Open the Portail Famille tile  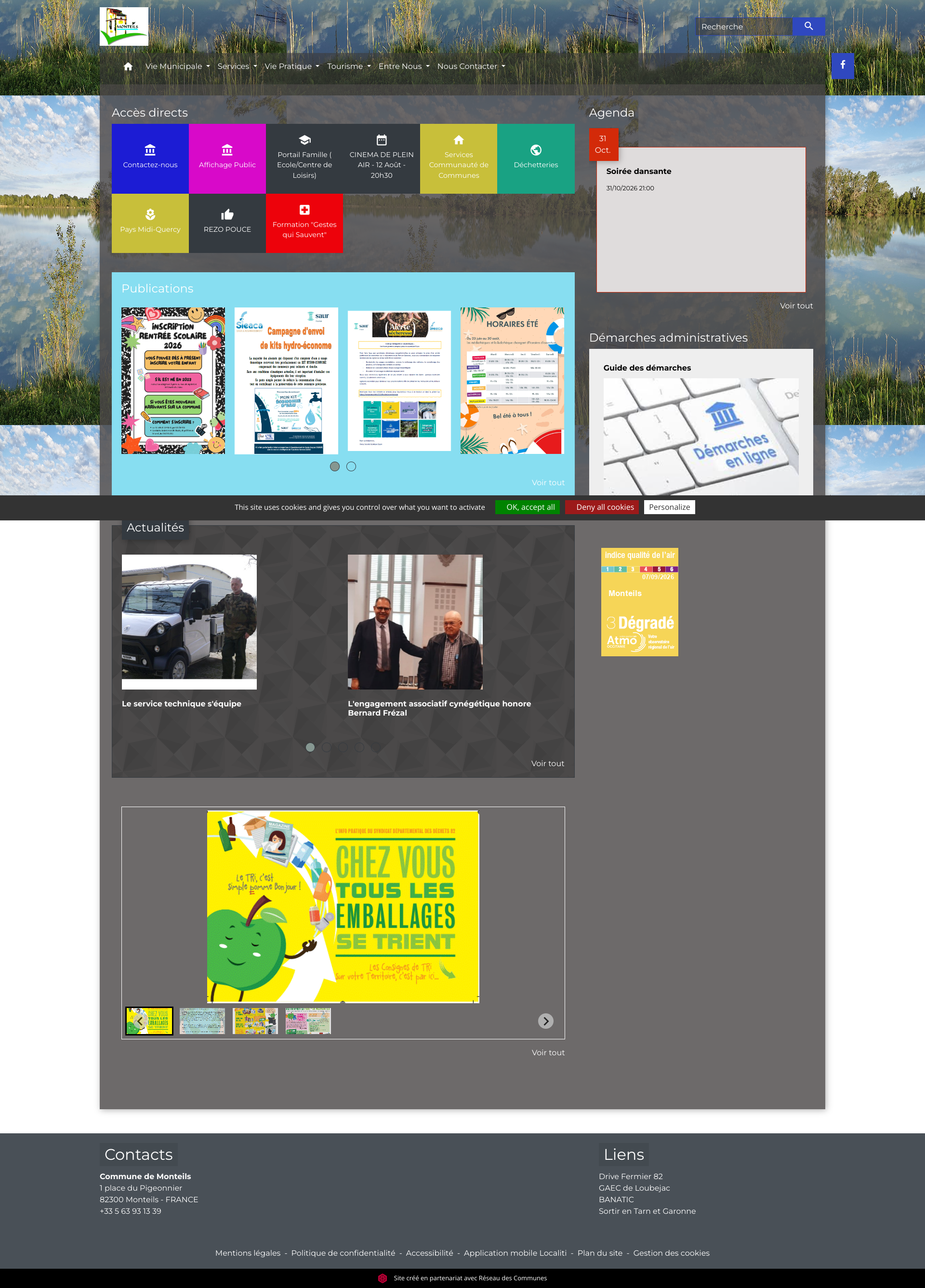[x=304, y=159]
